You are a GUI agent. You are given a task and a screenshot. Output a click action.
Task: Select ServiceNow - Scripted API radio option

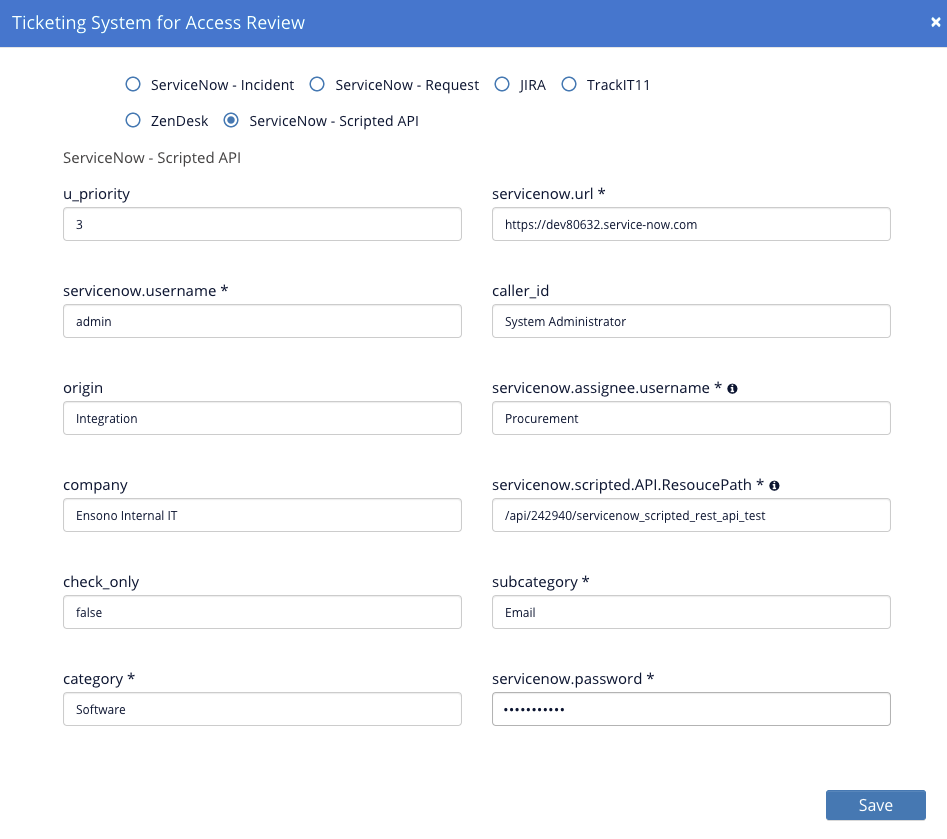(x=231, y=120)
